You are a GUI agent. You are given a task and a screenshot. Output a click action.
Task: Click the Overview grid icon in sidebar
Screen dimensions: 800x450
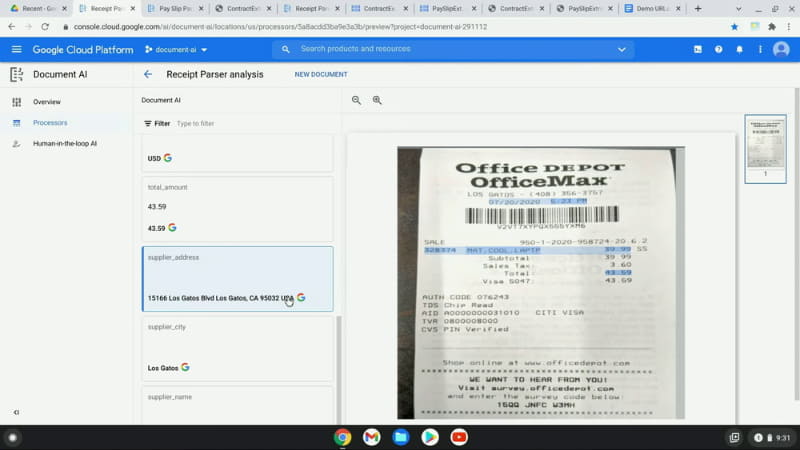tap(16, 102)
